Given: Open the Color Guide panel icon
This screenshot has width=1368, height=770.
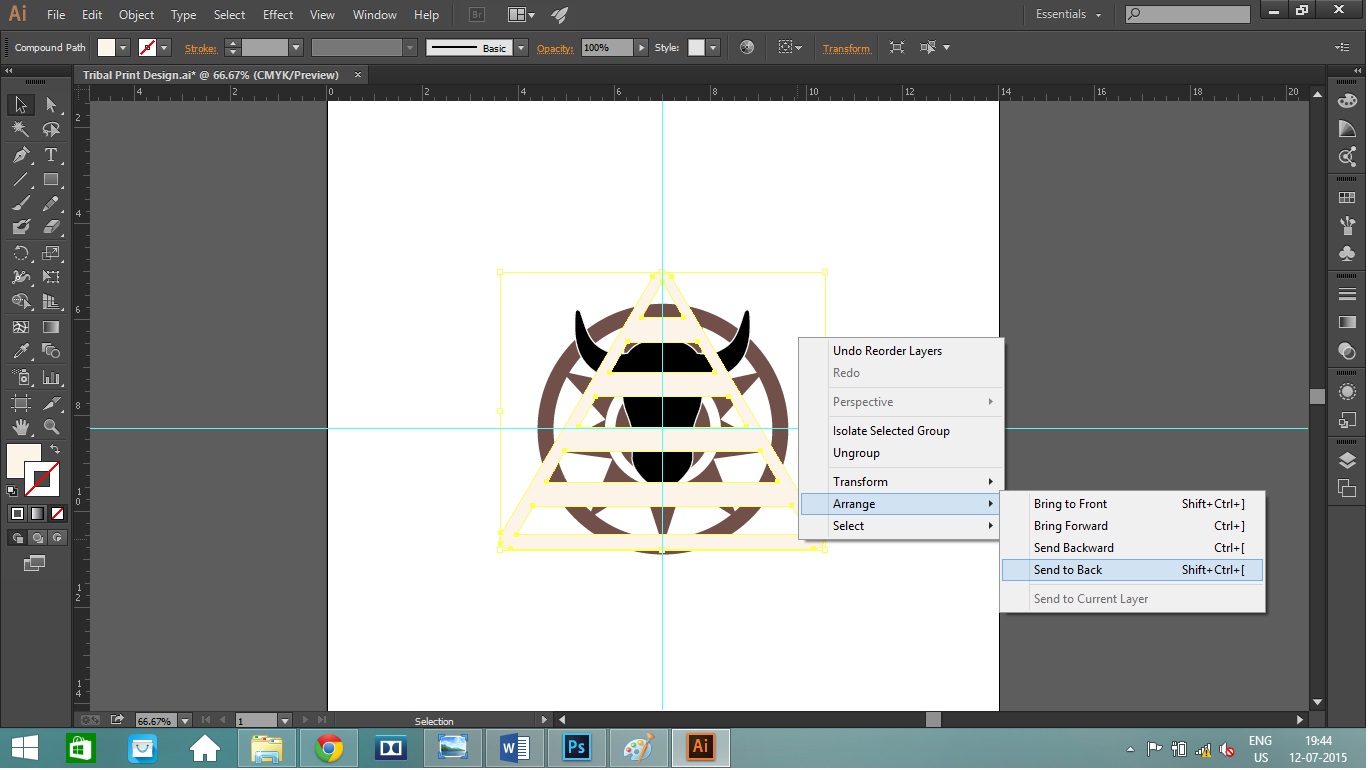Looking at the screenshot, I should coord(1347,129).
